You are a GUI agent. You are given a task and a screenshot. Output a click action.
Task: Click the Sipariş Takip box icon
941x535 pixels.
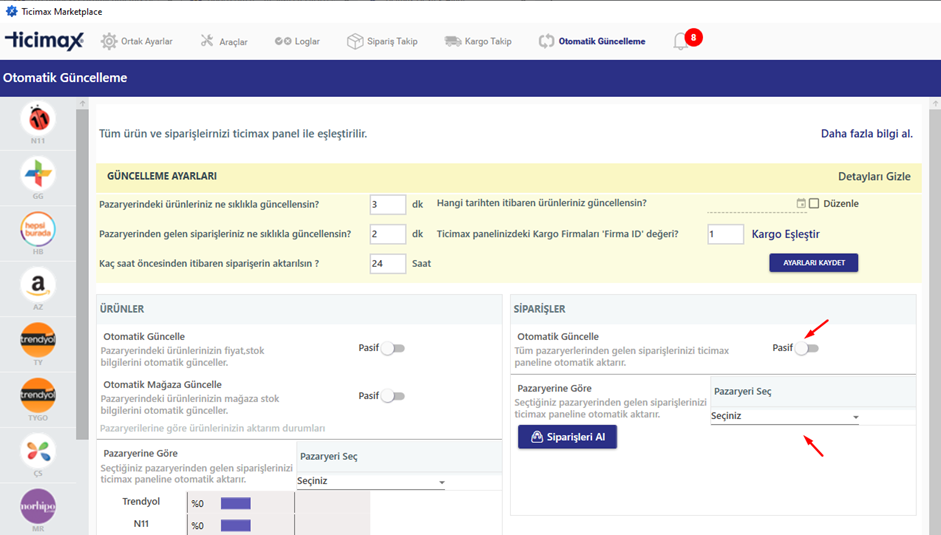coord(355,41)
